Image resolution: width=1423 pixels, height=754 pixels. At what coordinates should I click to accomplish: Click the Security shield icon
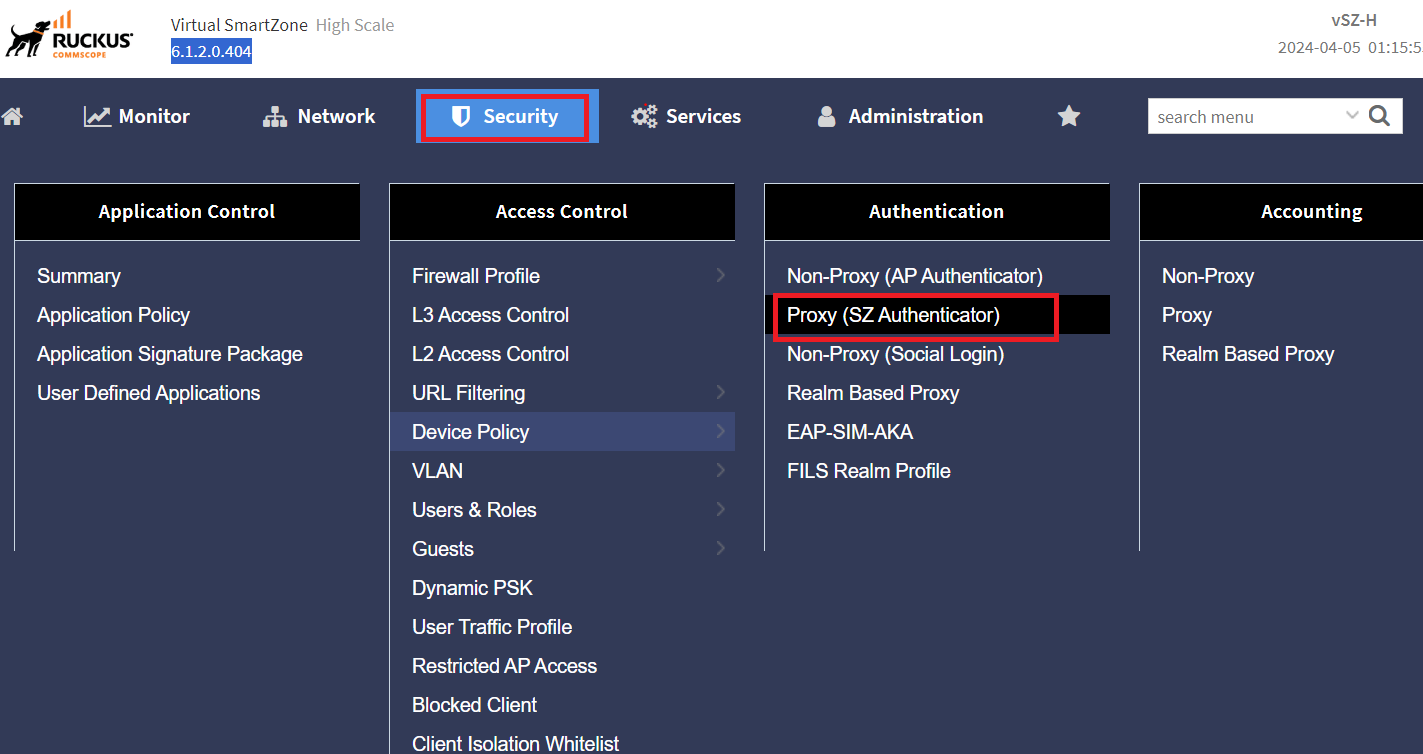[x=460, y=116]
